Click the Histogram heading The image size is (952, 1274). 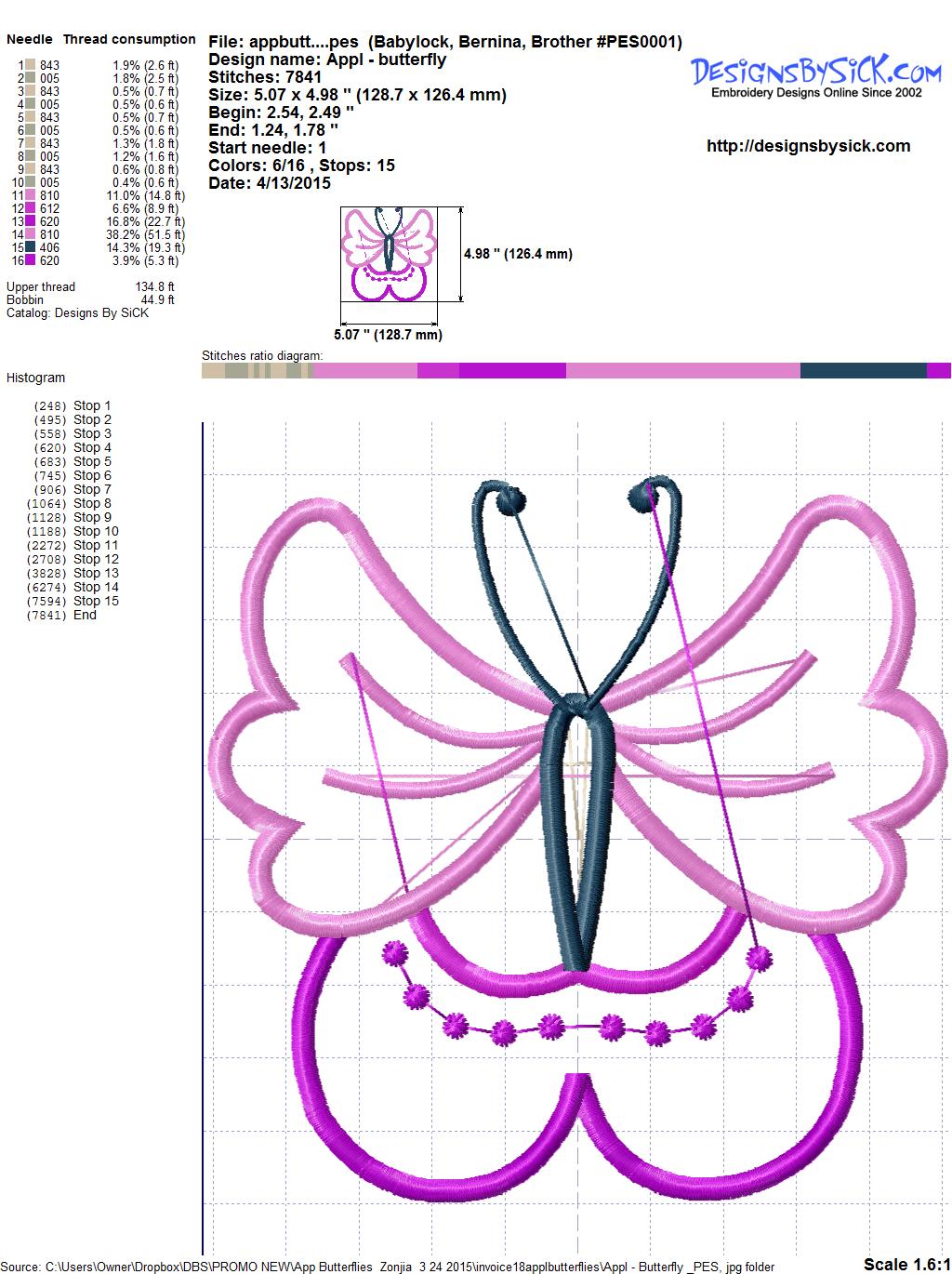[x=35, y=378]
